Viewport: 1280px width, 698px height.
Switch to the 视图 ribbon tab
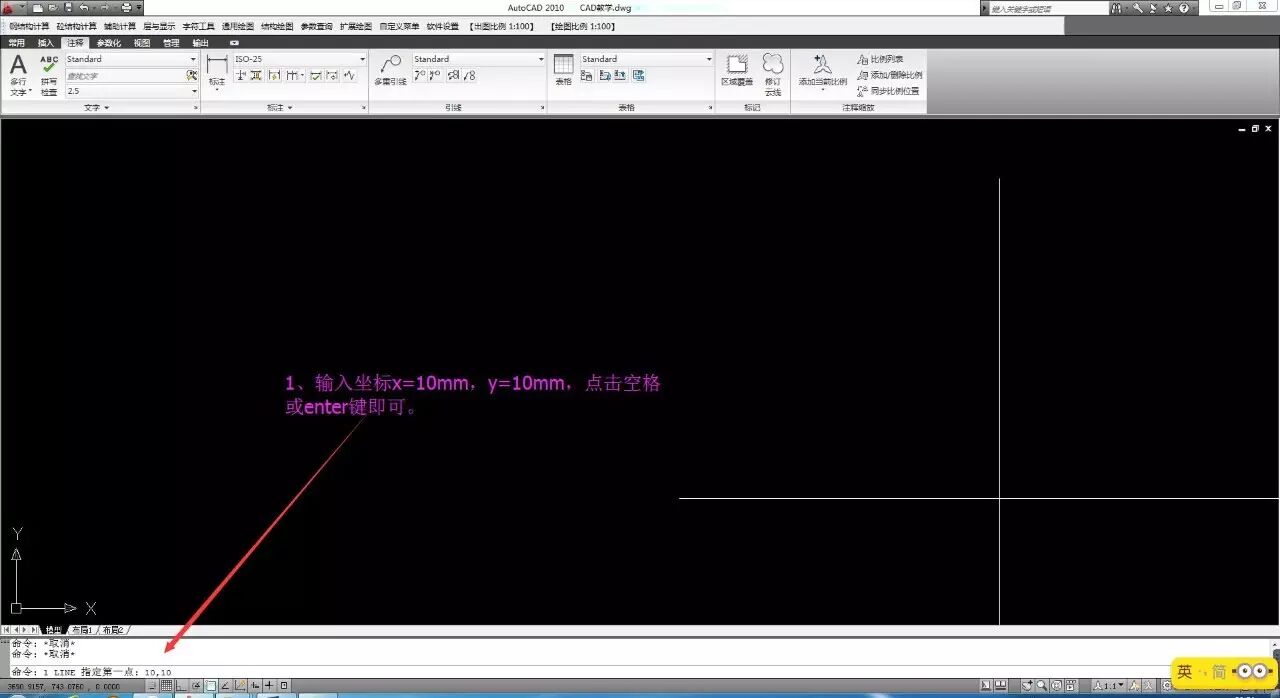click(x=142, y=43)
